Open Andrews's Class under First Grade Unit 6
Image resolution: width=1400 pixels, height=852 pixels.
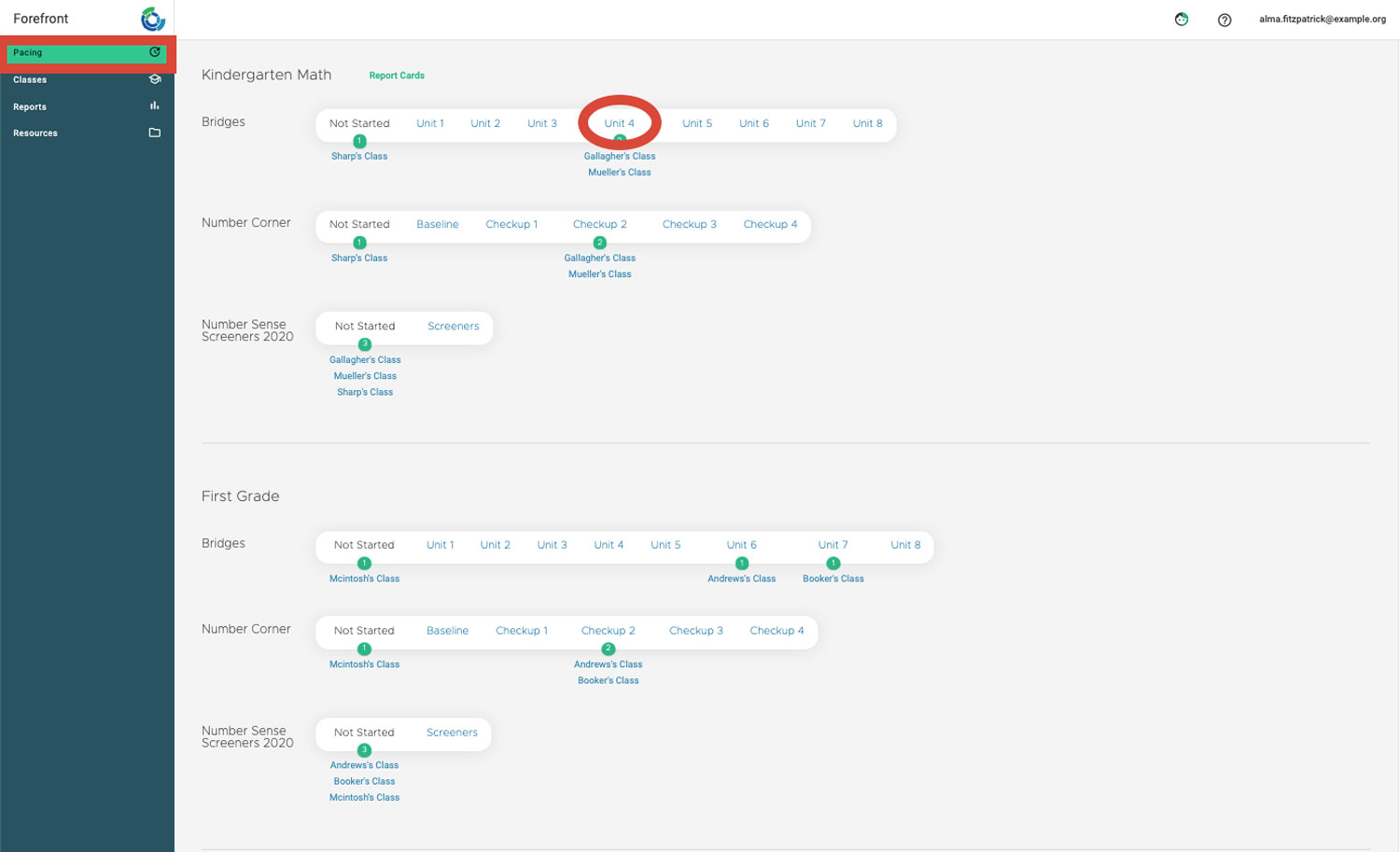742,579
